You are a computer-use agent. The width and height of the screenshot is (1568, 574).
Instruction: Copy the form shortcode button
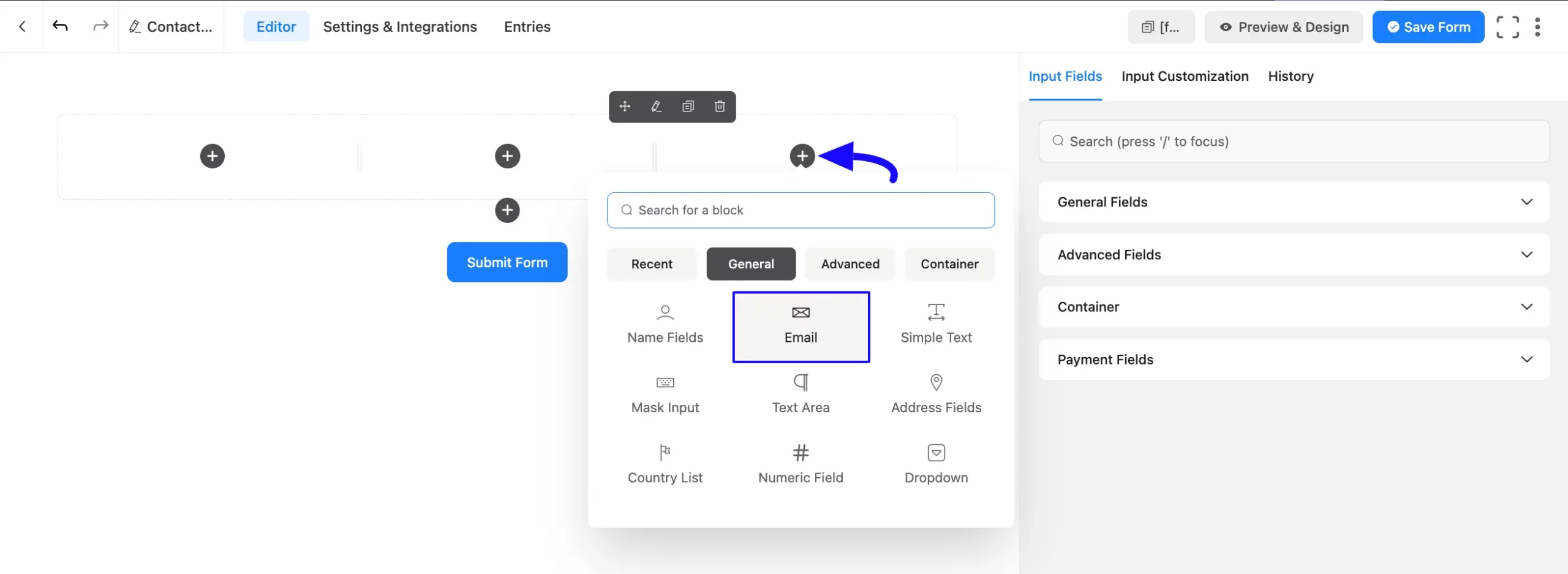pos(1161,27)
